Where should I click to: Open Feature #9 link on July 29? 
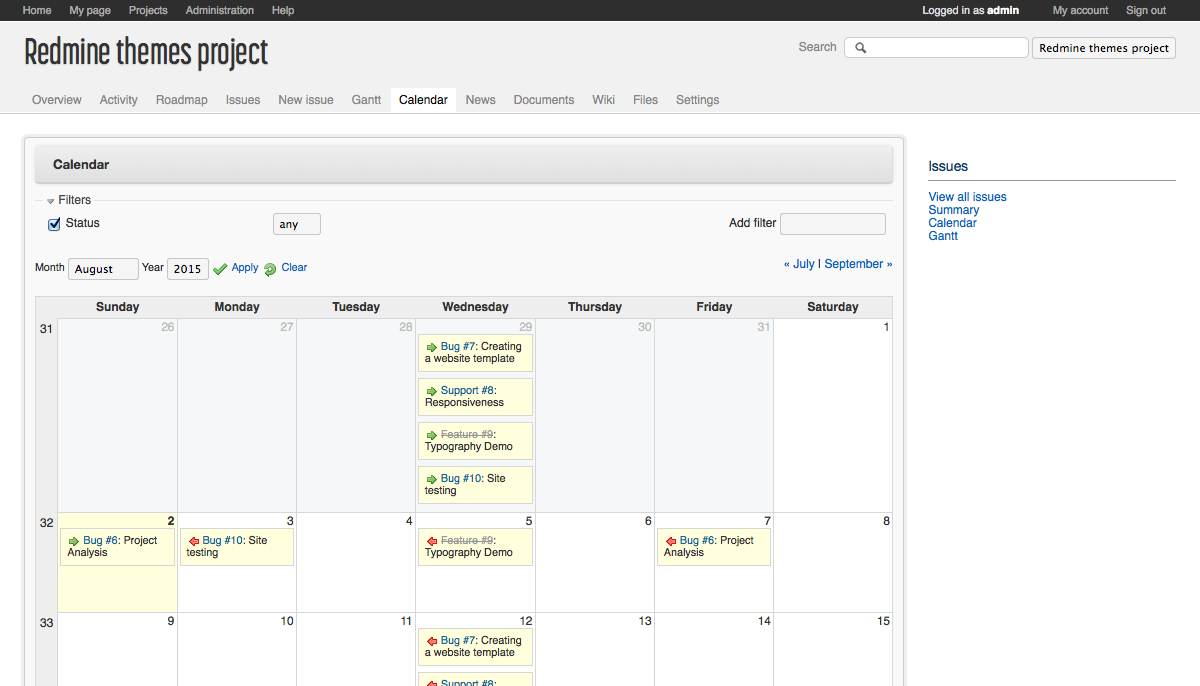tap(467, 435)
